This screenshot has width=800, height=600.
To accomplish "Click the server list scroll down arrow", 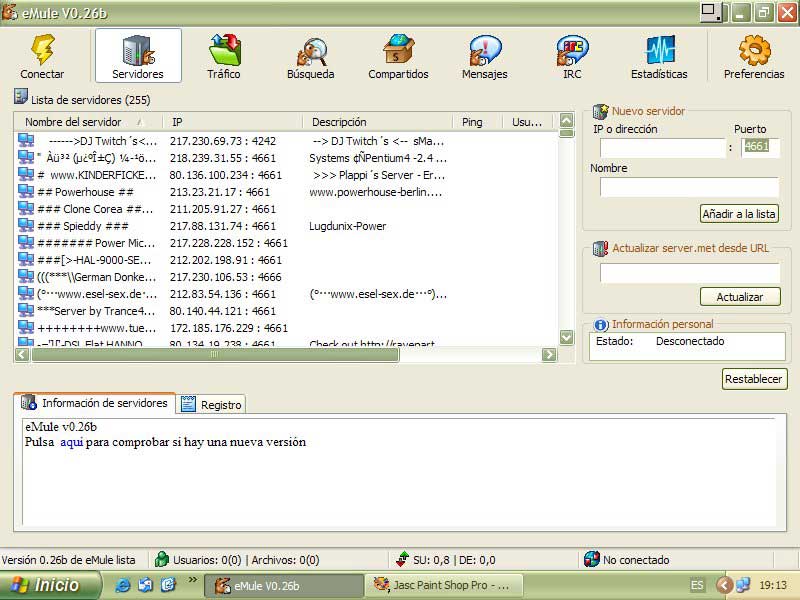I will 566,337.
